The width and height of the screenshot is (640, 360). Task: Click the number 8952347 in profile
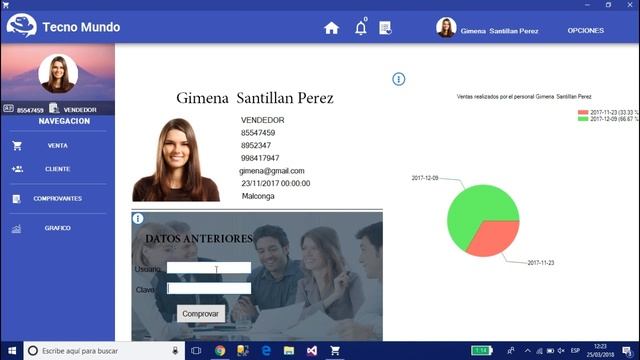(x=256, y=145)
